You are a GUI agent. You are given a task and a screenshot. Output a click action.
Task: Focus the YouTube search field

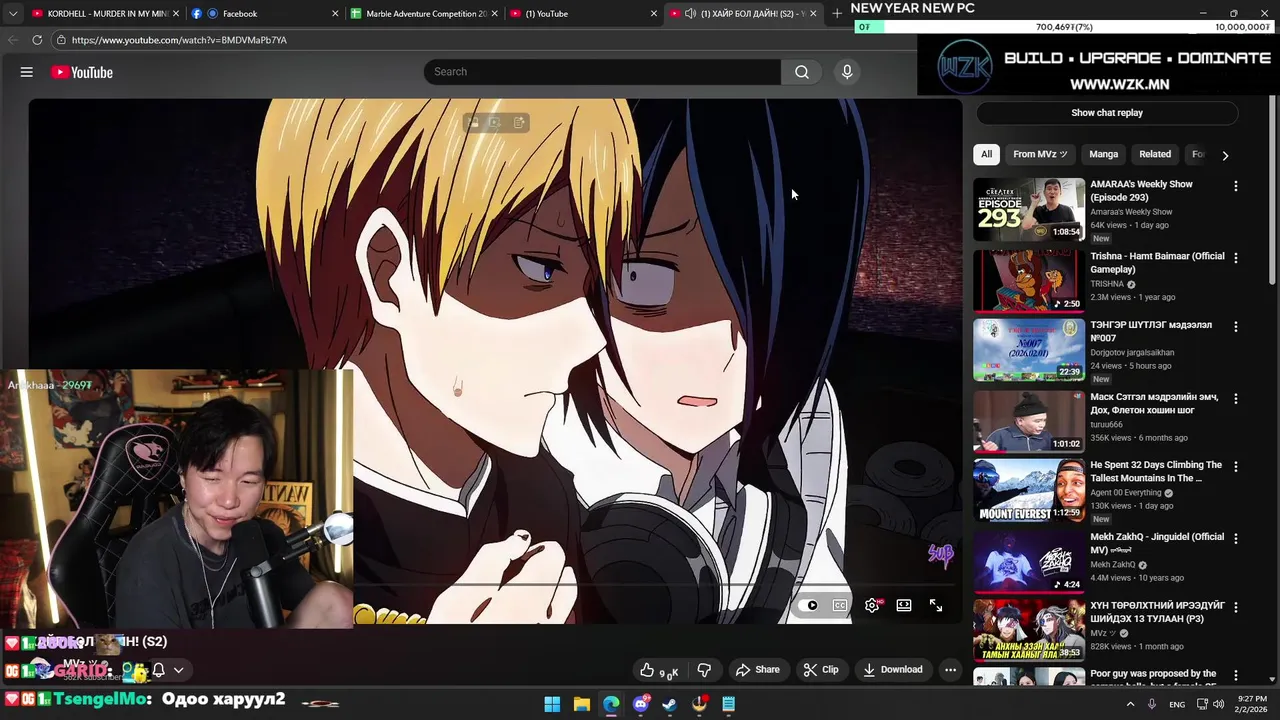602,72
